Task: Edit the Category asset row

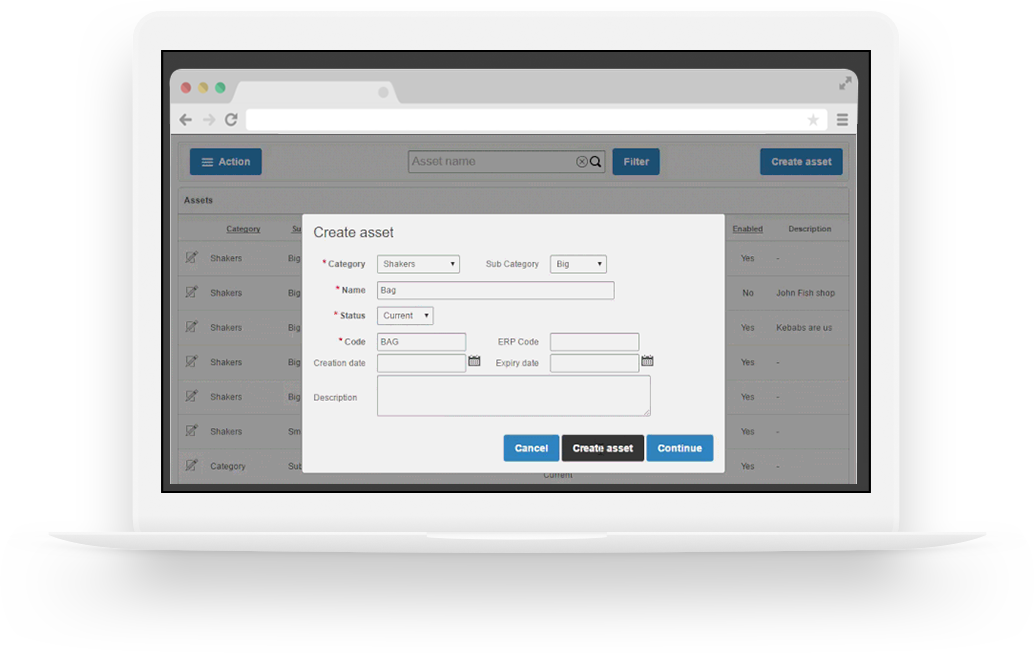Action: click(191, 465)
